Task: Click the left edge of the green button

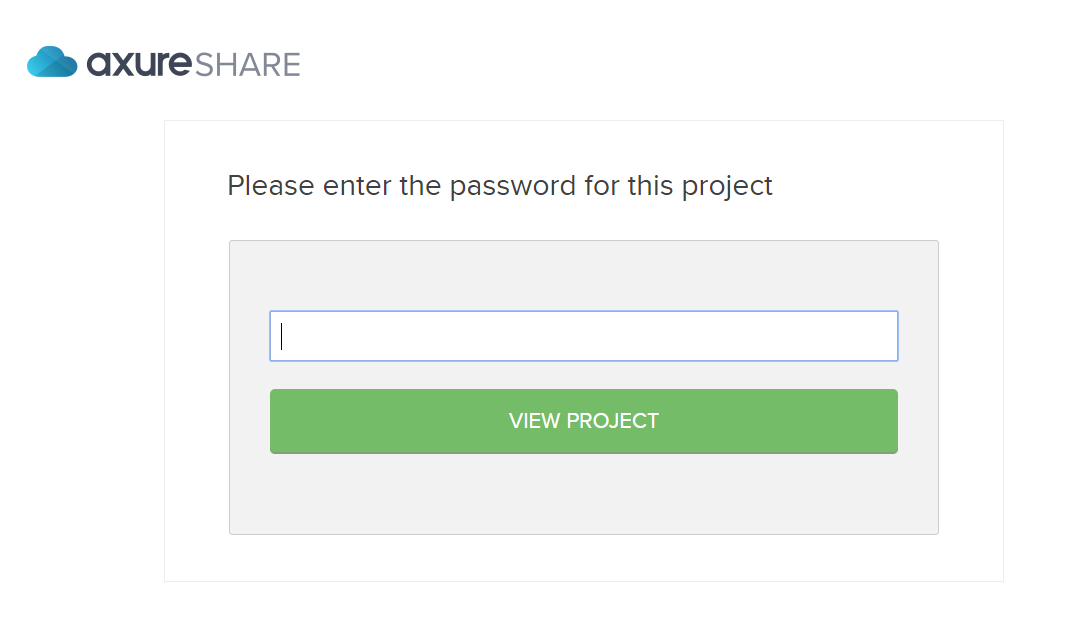Action: point(278,421)
